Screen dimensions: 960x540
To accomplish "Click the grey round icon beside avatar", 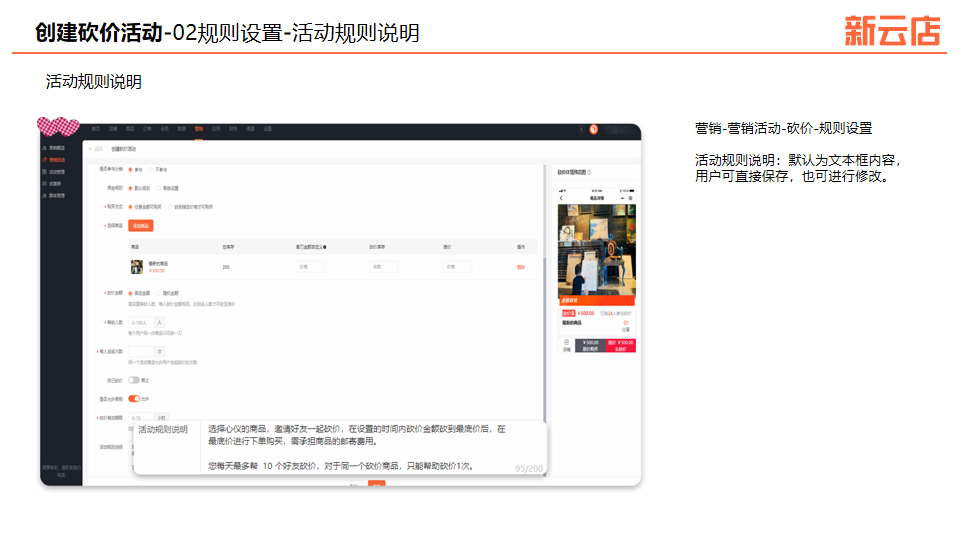I will (x=581, y=129).
